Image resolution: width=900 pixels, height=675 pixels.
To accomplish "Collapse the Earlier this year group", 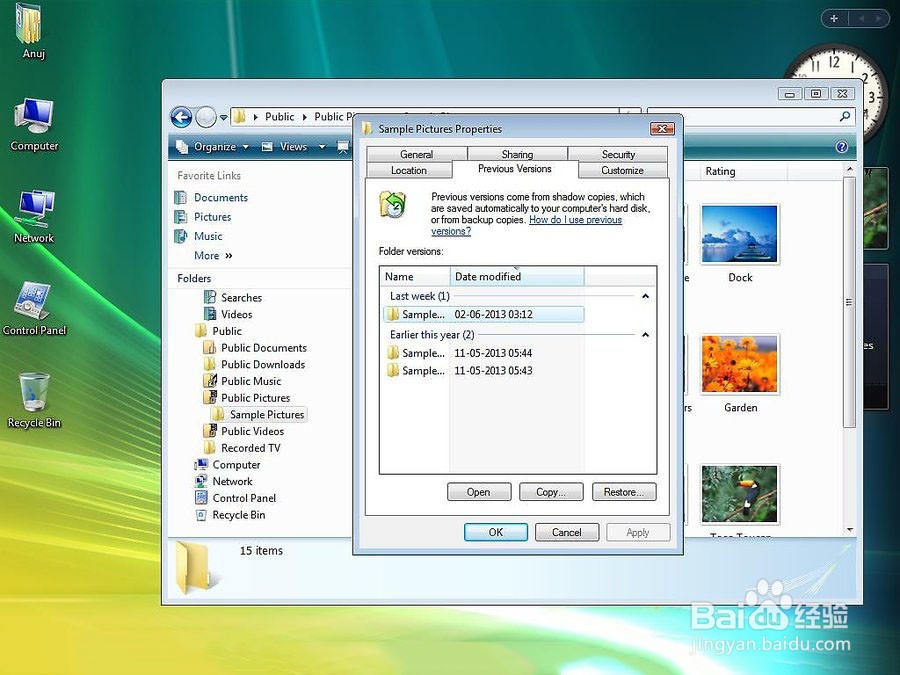I will pyautogui.click(x=645, y=335).
